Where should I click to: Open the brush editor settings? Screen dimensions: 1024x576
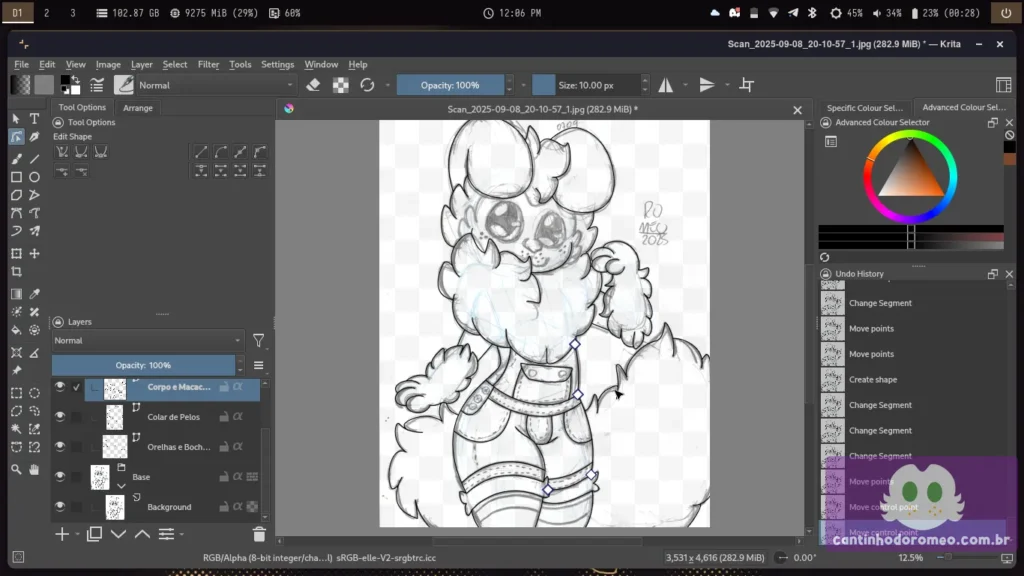97,85
